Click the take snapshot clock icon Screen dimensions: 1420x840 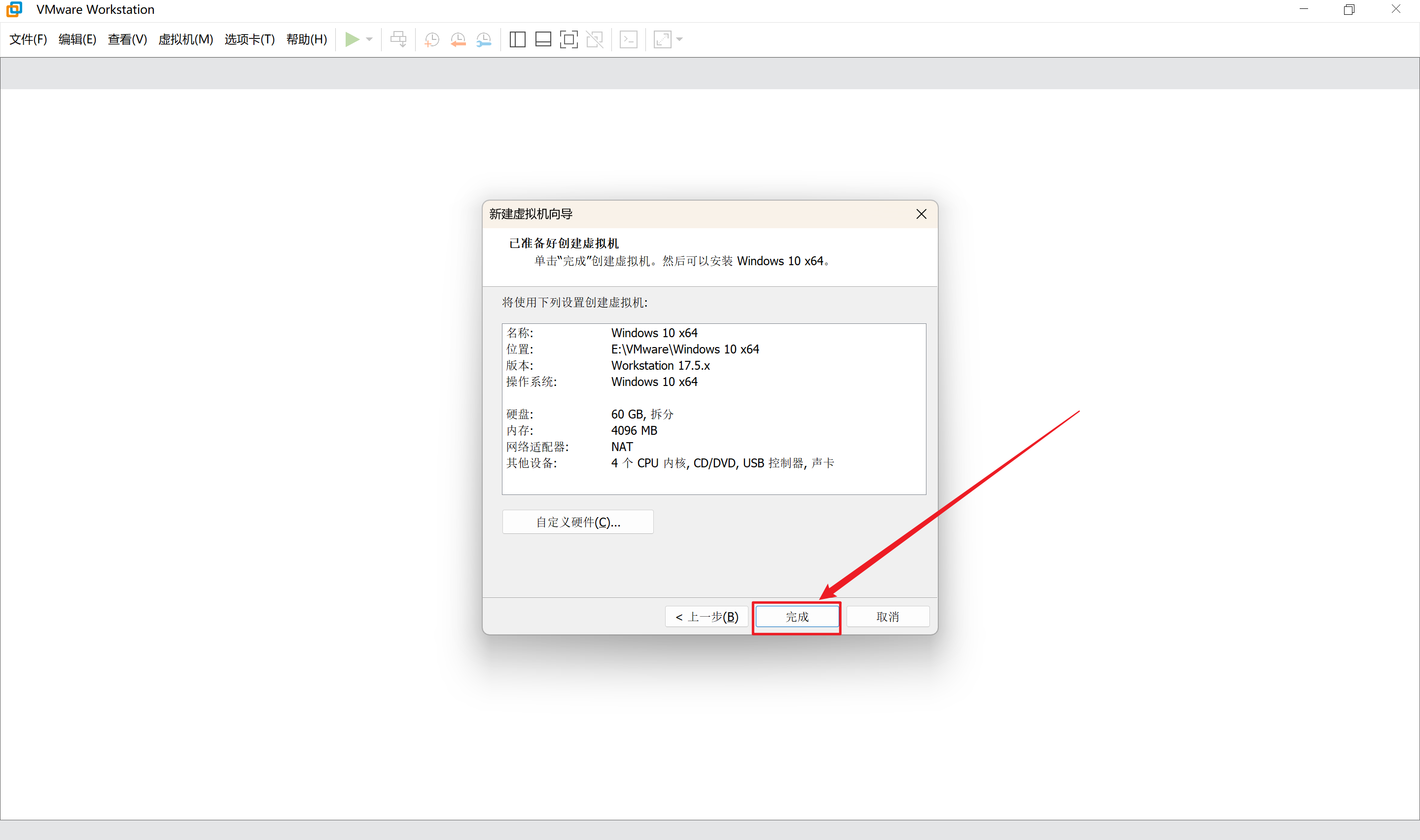(432, 39)
